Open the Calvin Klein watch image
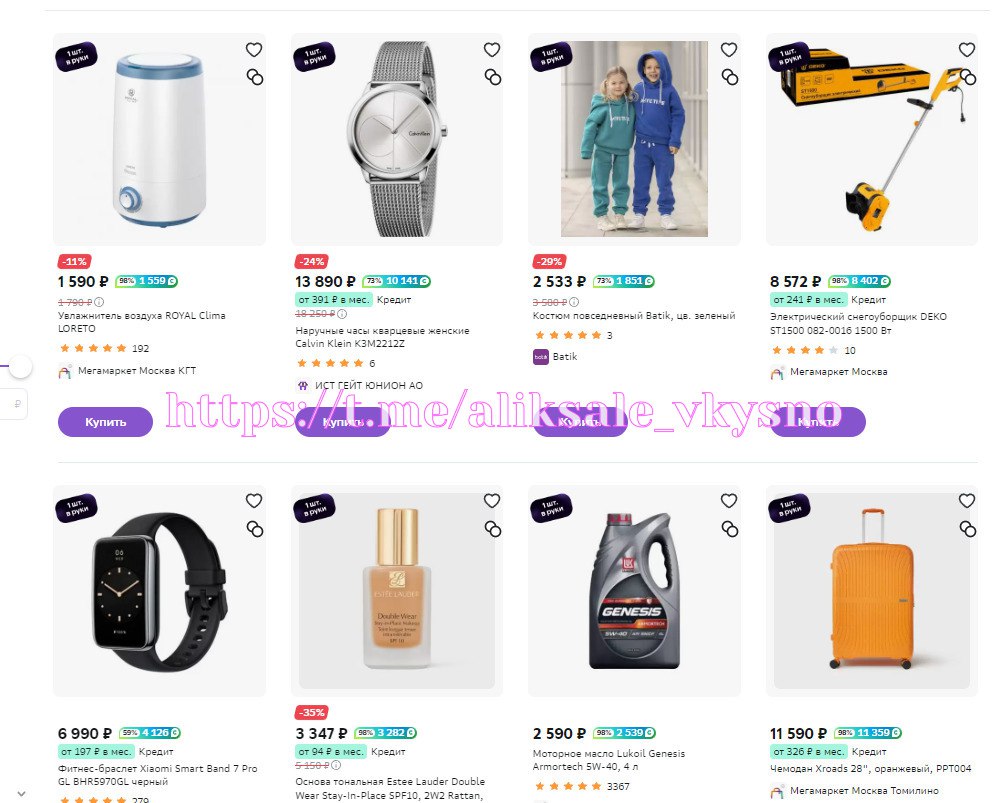1007x803 pixels. (397, 139)
